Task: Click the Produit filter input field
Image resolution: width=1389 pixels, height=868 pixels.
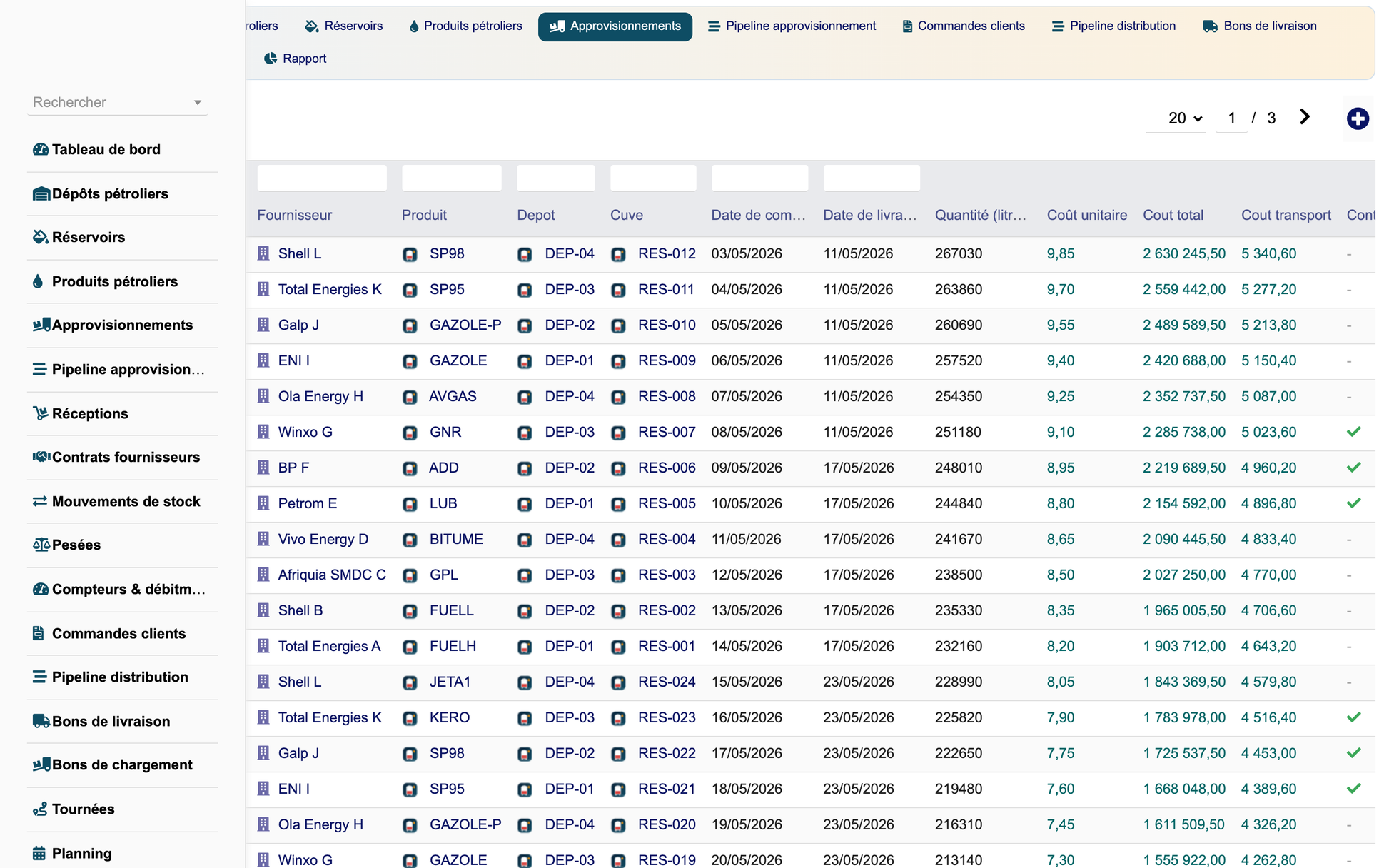Action: (x=452, y=178)
